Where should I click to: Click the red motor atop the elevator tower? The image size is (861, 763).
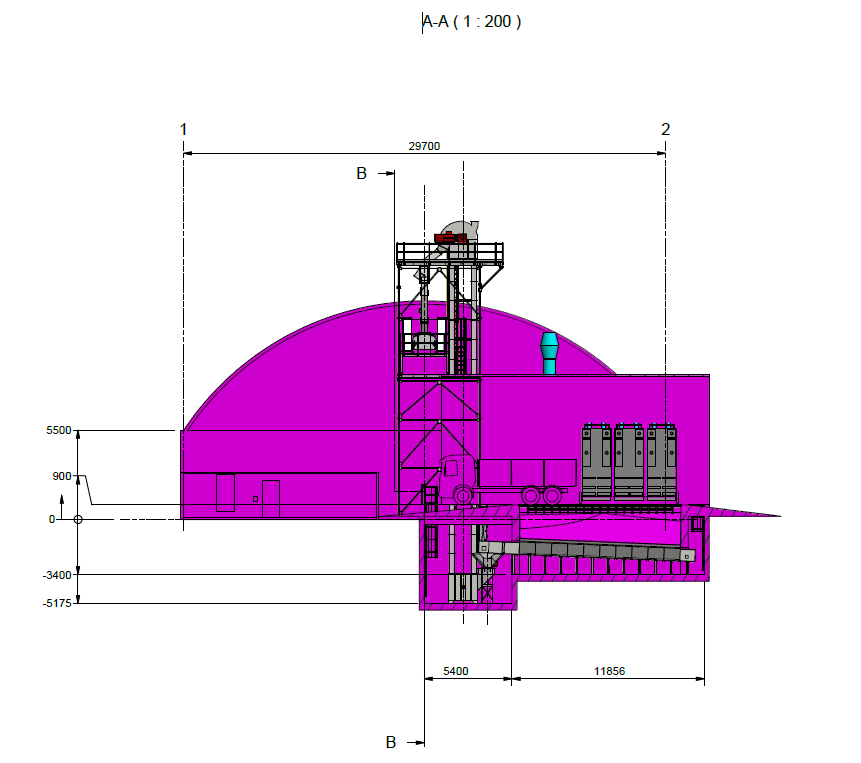point(450,238)
